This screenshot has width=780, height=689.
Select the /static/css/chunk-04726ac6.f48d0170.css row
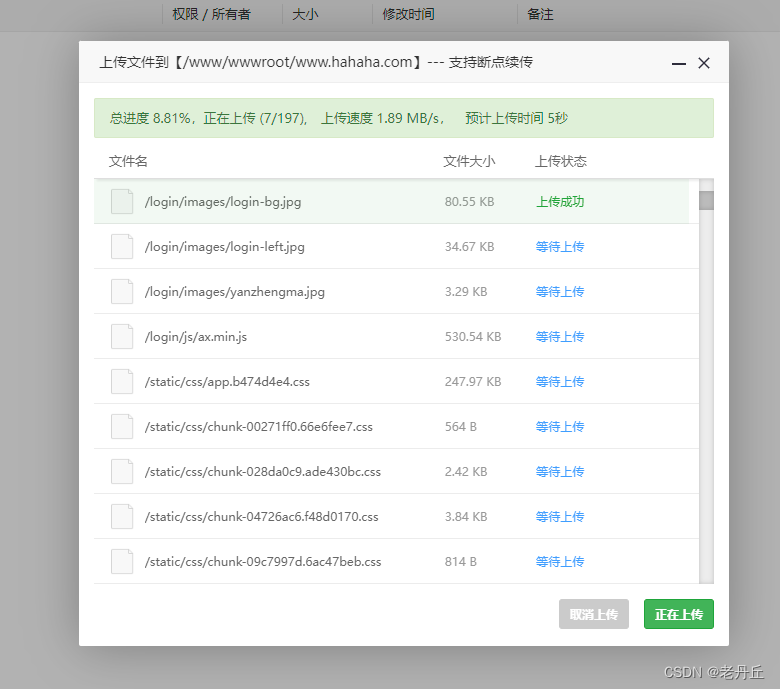pyautogui.click(x=396, y=516)
